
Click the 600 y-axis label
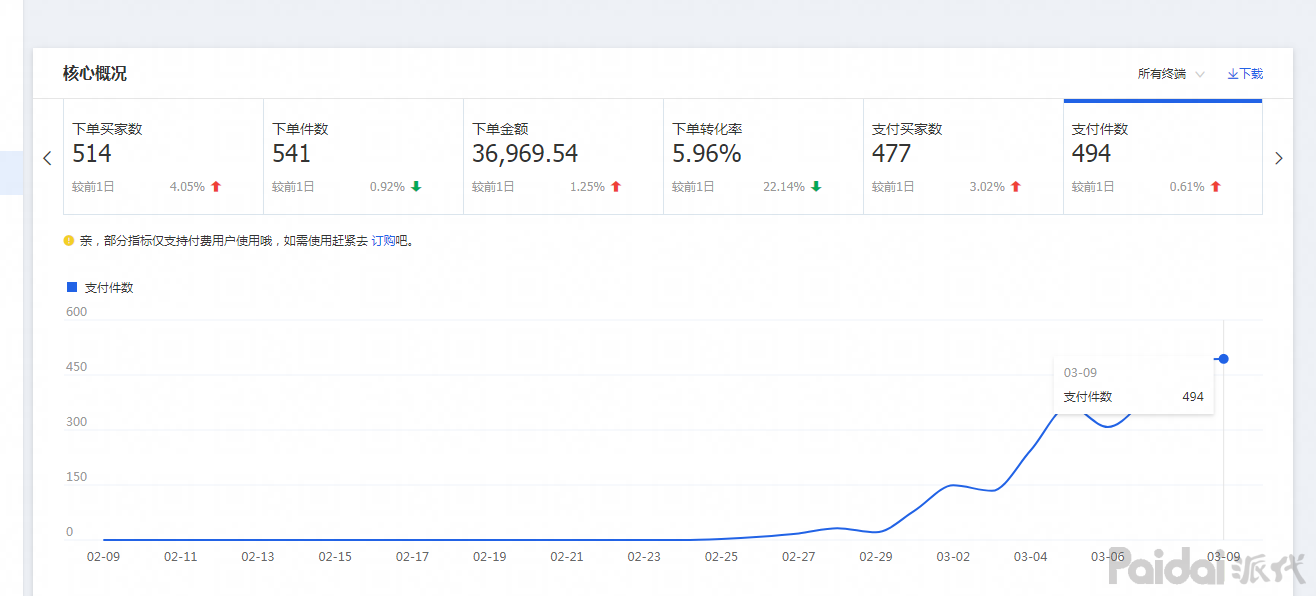[x=76, y=312]
